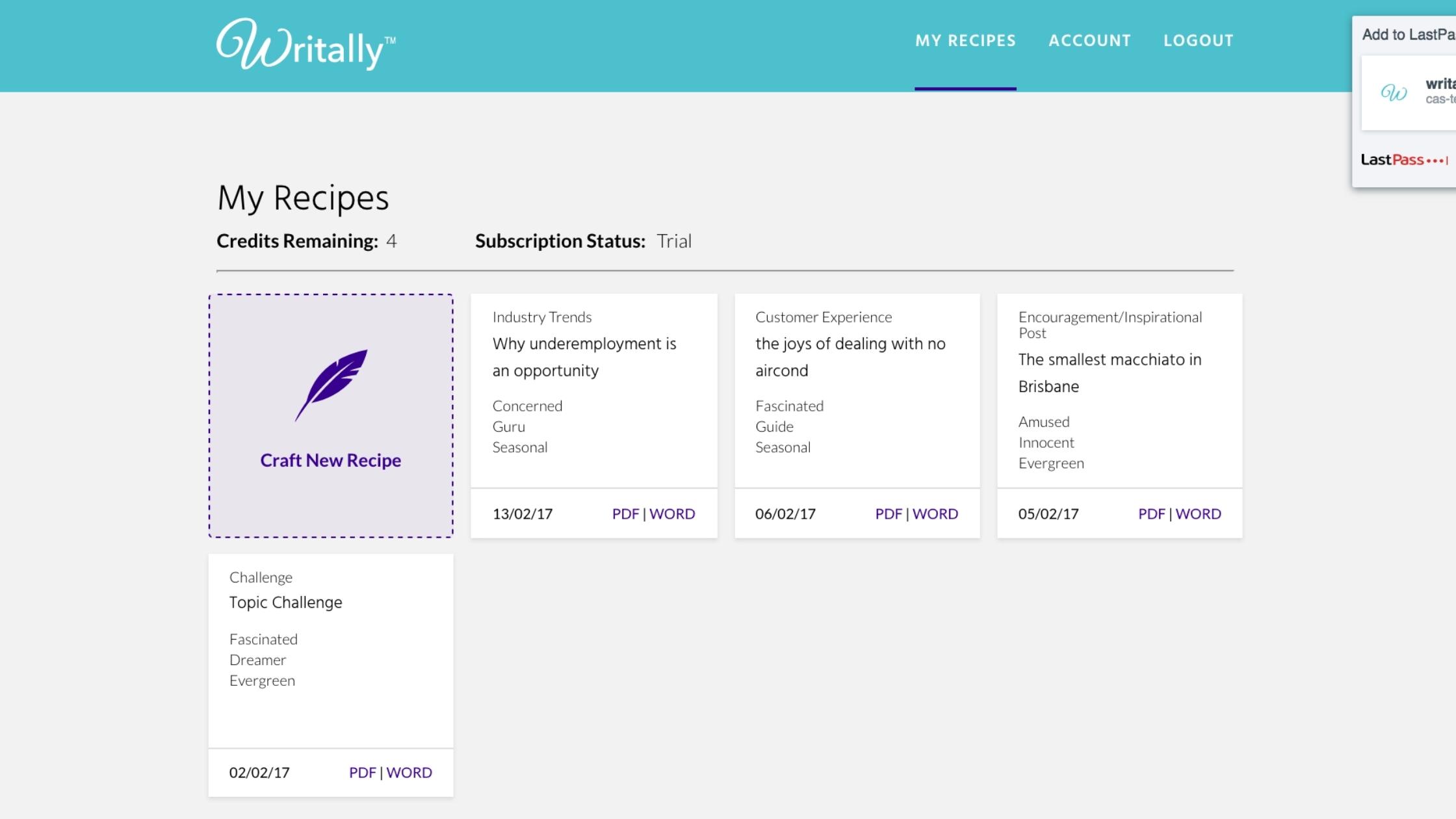This screenshot has height=819, width=1456.
Task: Click 'Encouragement/Inspirational Post' category label
Action: [x=1110, y=325]
